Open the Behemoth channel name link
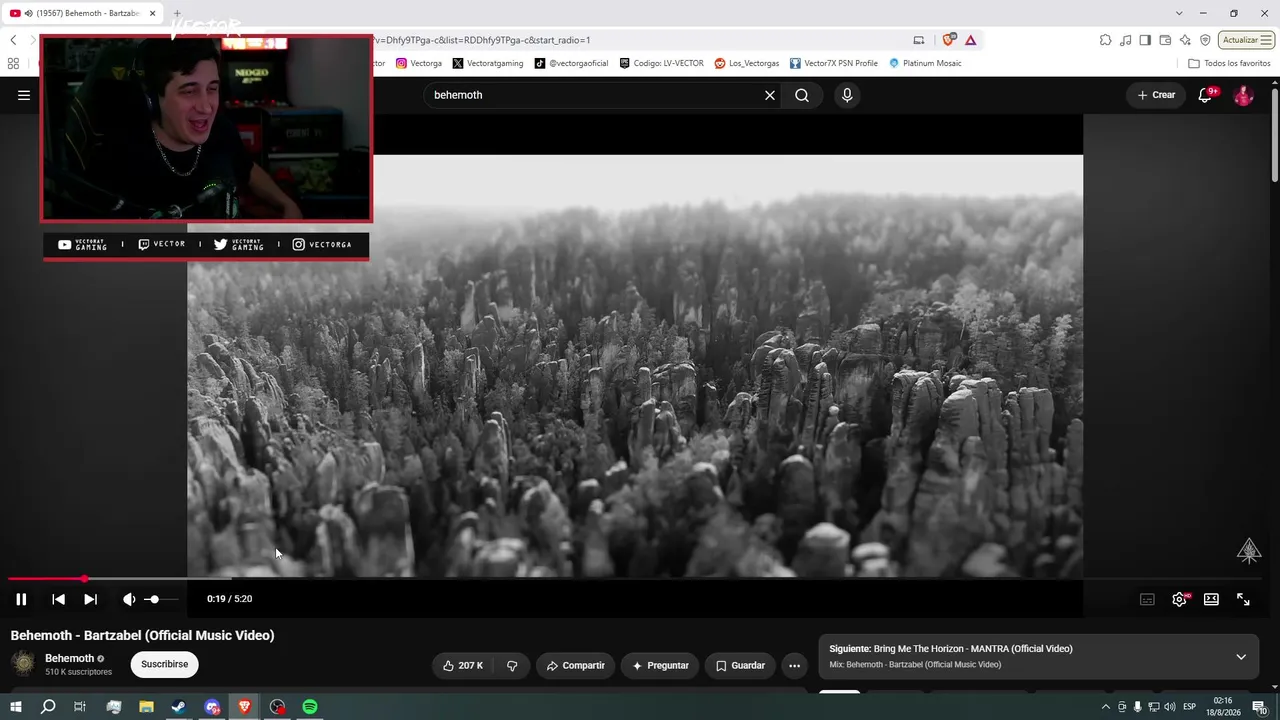 pos(69,658)
